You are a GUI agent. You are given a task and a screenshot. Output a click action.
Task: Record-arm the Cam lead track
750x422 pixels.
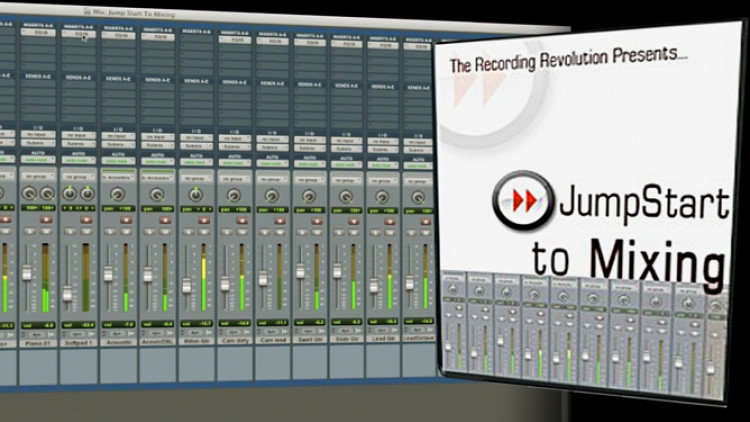(280, 221)
